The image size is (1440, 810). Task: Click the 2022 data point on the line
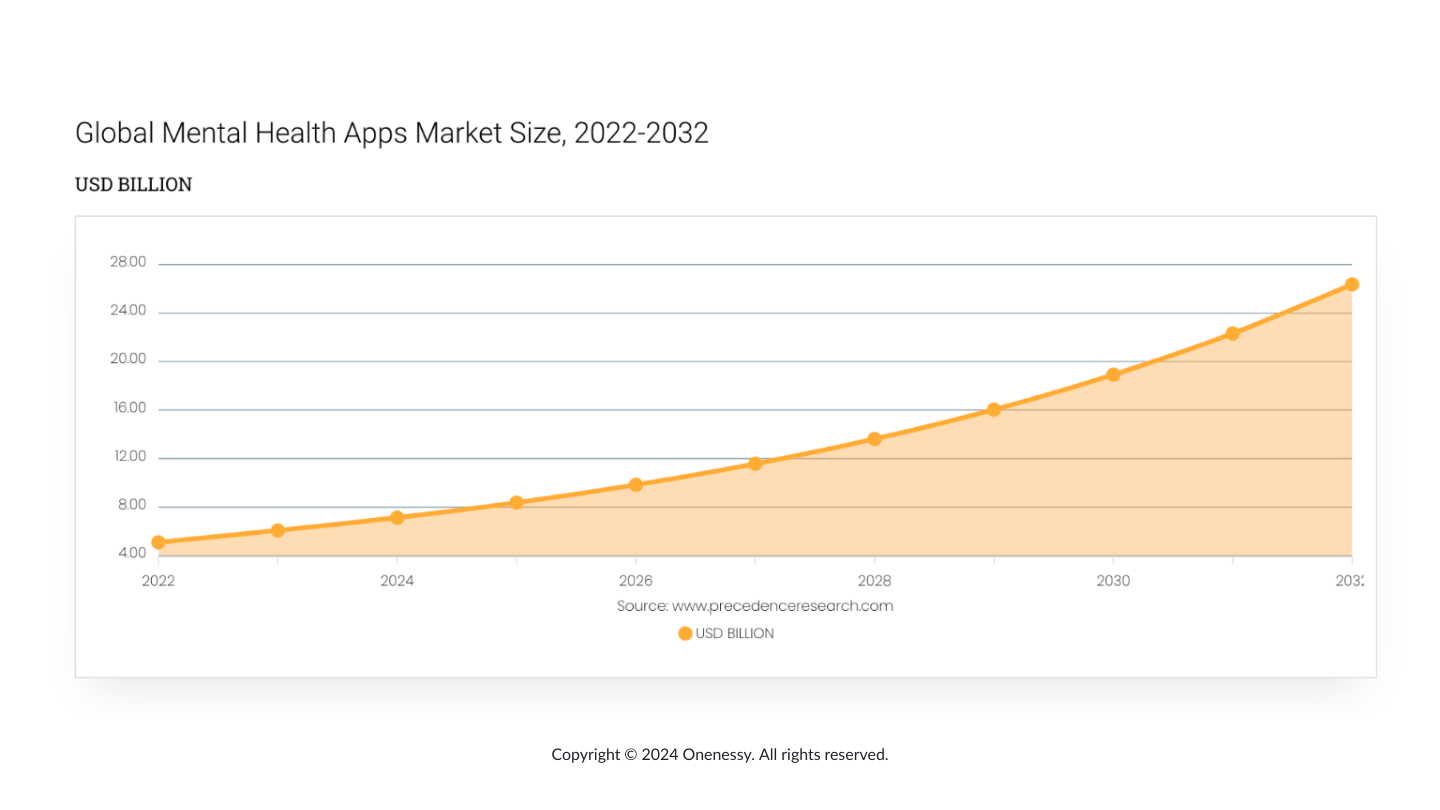[x=158, y=542]
